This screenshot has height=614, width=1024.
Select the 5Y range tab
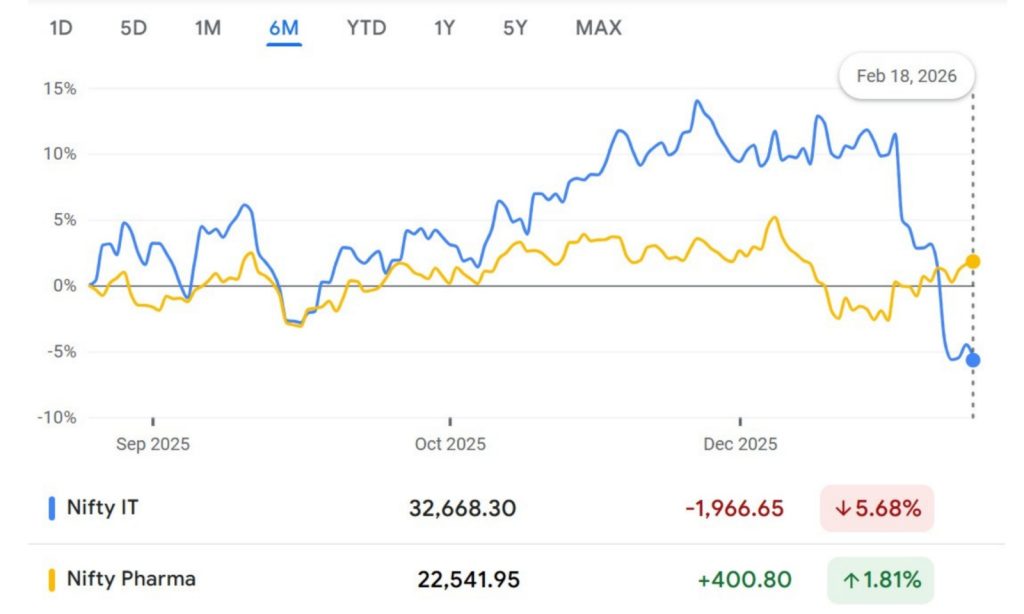click(x=515, y=28)
